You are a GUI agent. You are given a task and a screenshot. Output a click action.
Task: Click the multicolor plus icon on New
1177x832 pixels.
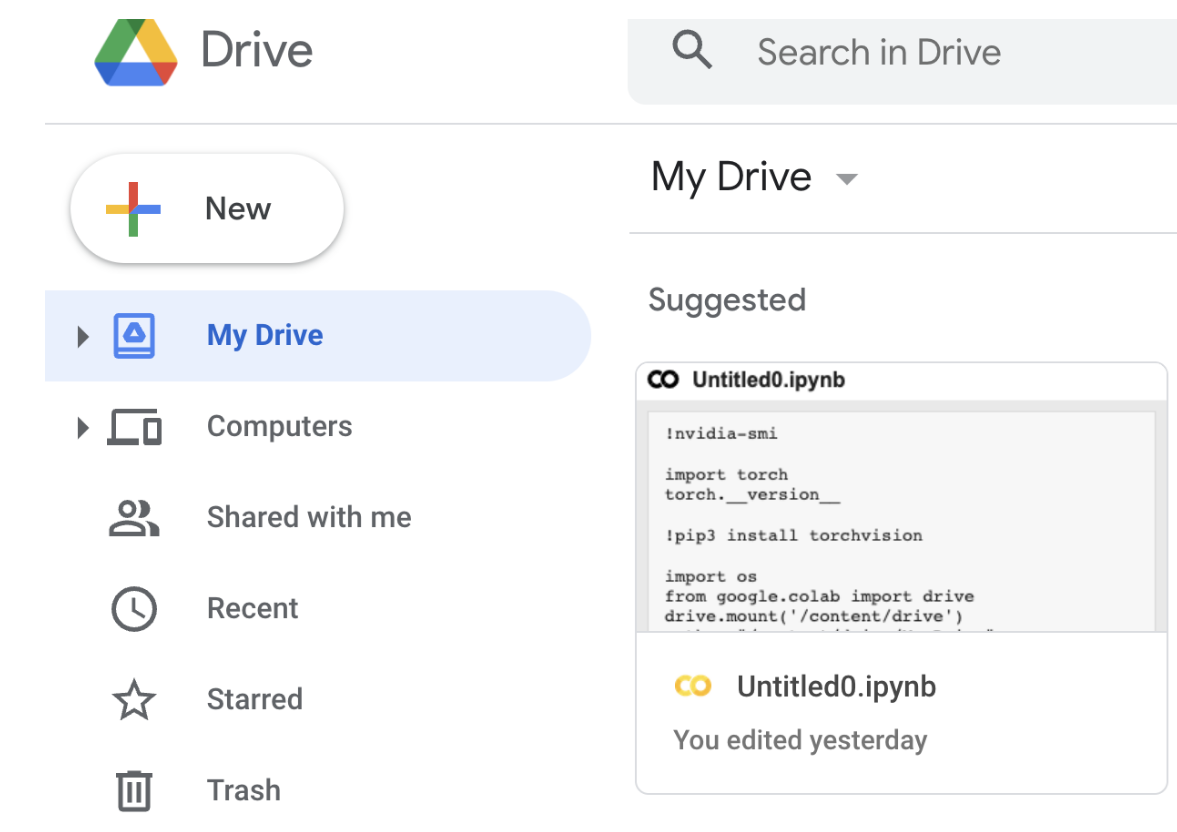click(133, 209)
